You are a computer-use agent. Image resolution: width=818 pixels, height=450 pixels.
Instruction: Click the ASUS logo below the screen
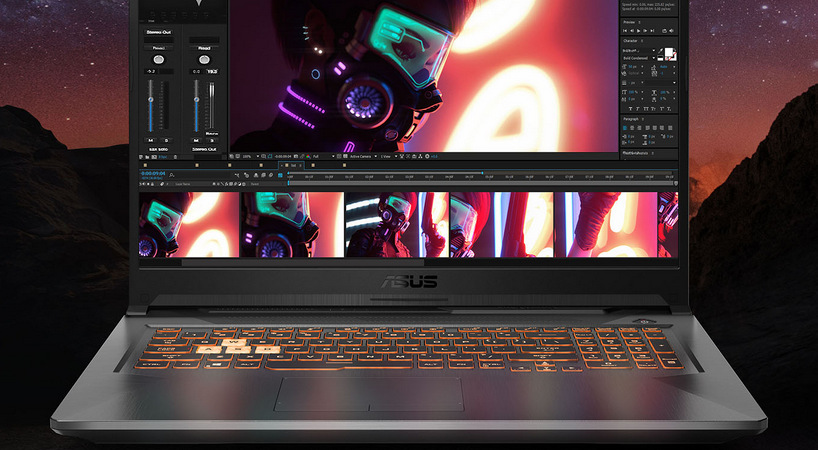pos(409,282)
